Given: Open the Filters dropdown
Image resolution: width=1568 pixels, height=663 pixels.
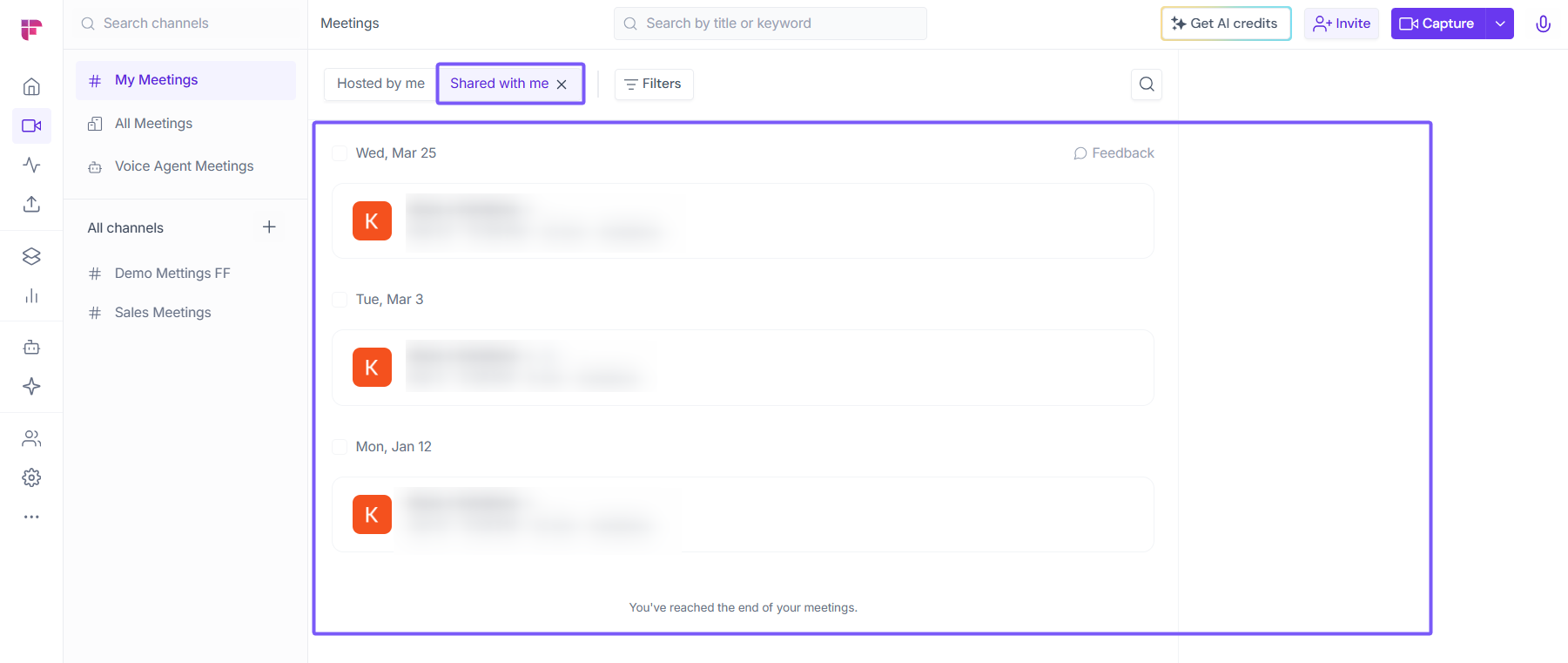Looking at the screenshot, I should 654,84.
